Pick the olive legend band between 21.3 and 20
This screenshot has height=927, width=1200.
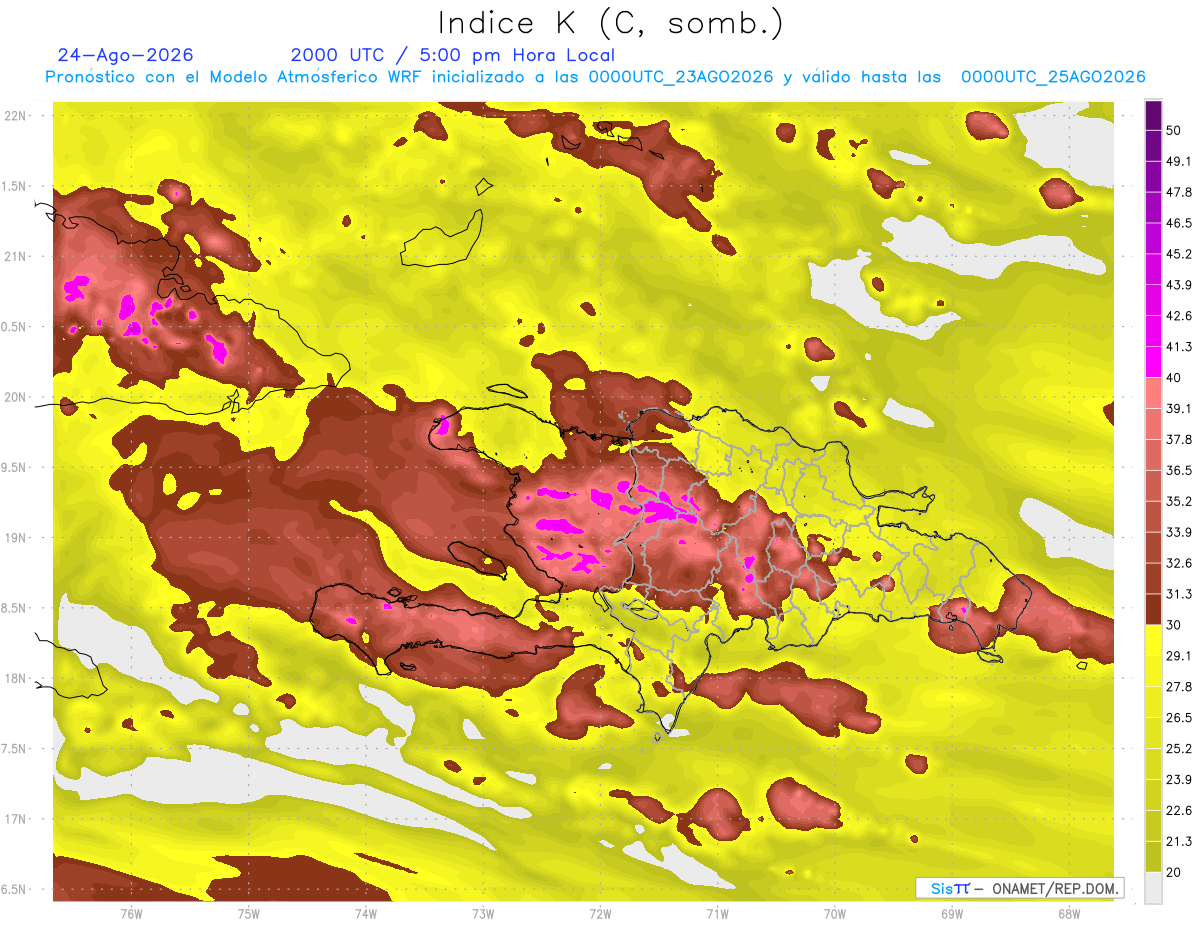click(1153, 856)
